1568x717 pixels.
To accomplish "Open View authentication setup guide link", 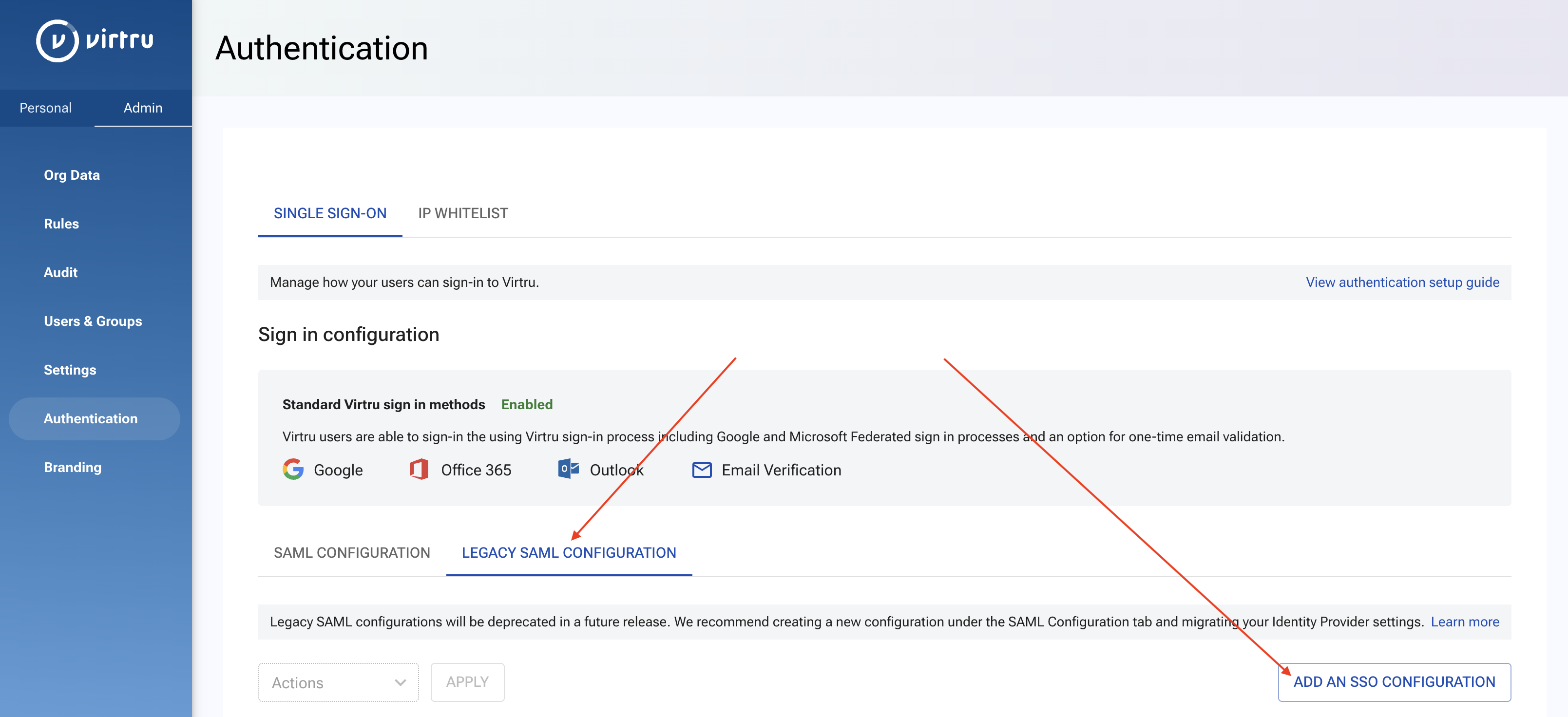I will pyautogui.click(x=1402, y=283).
